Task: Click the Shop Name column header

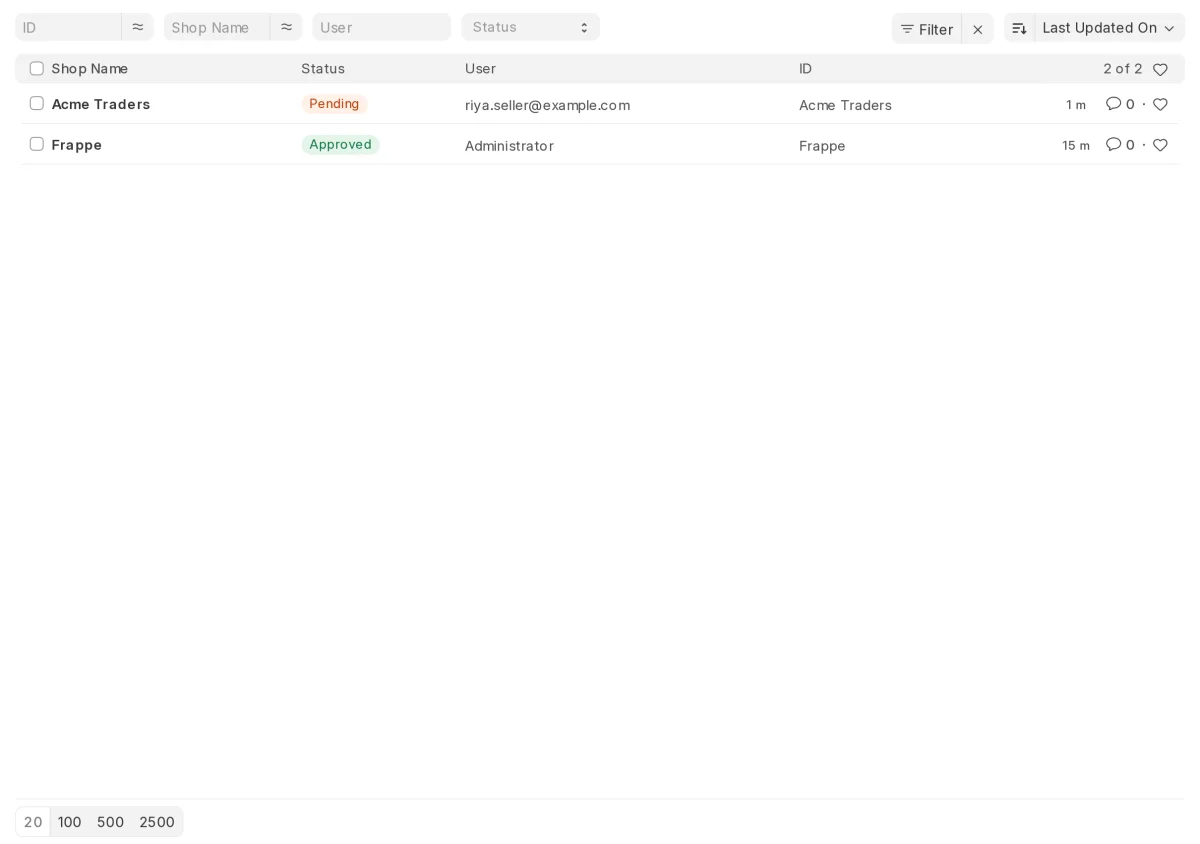Action: click(90, 68)
